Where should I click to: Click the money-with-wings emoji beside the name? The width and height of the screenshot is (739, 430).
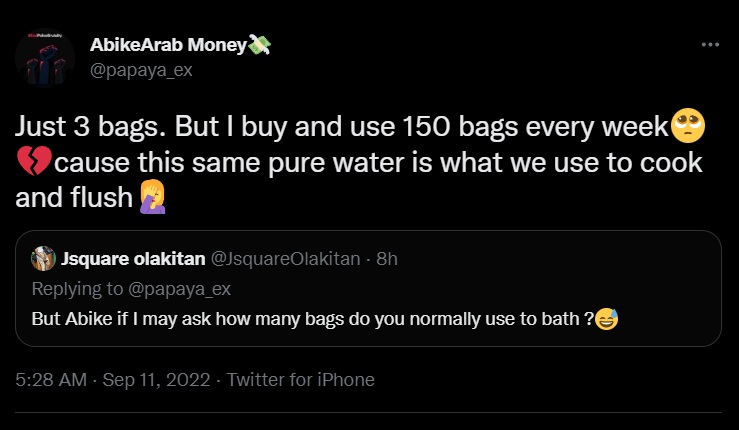point(260,45)
